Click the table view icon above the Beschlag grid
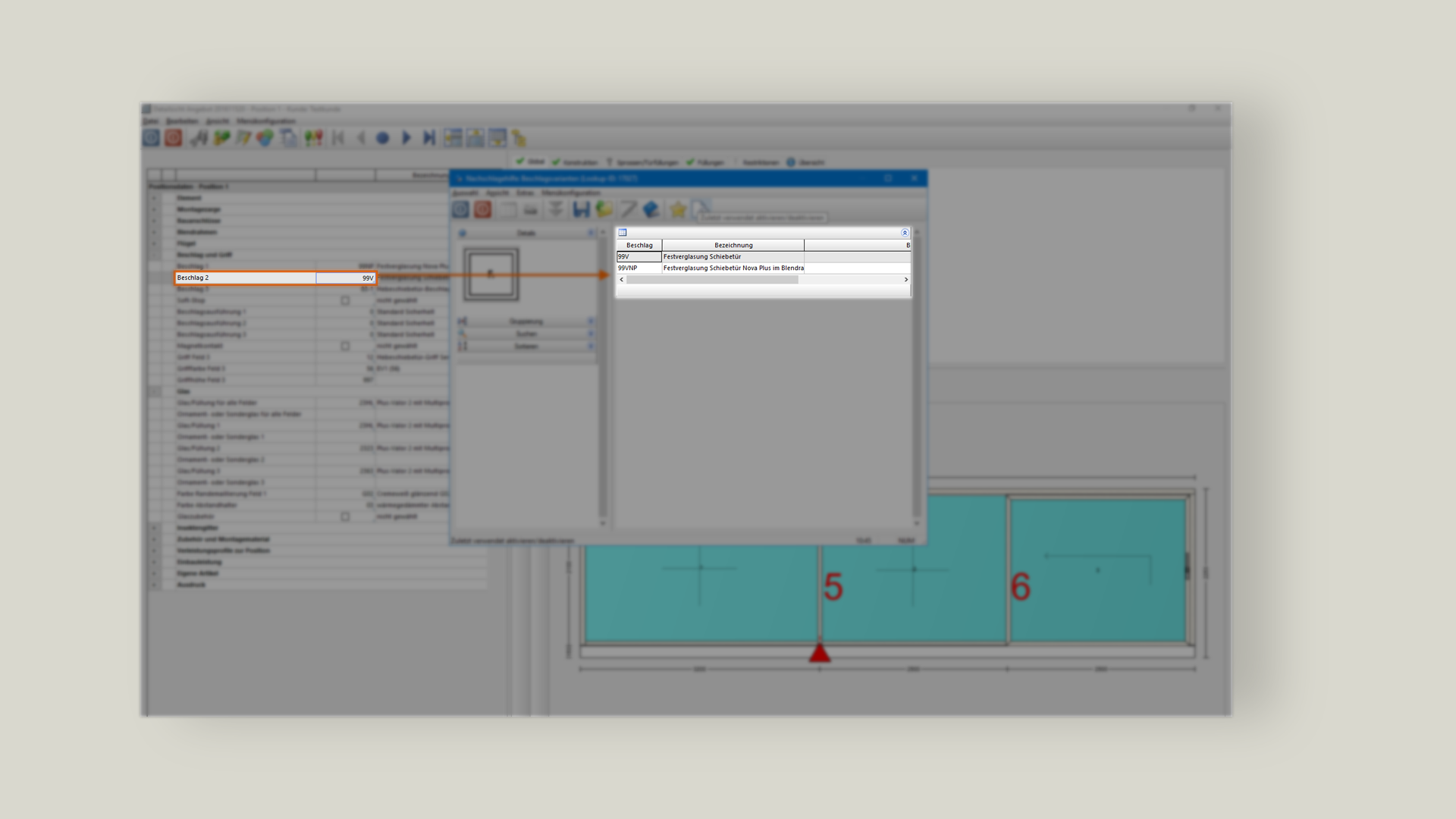 623,233
